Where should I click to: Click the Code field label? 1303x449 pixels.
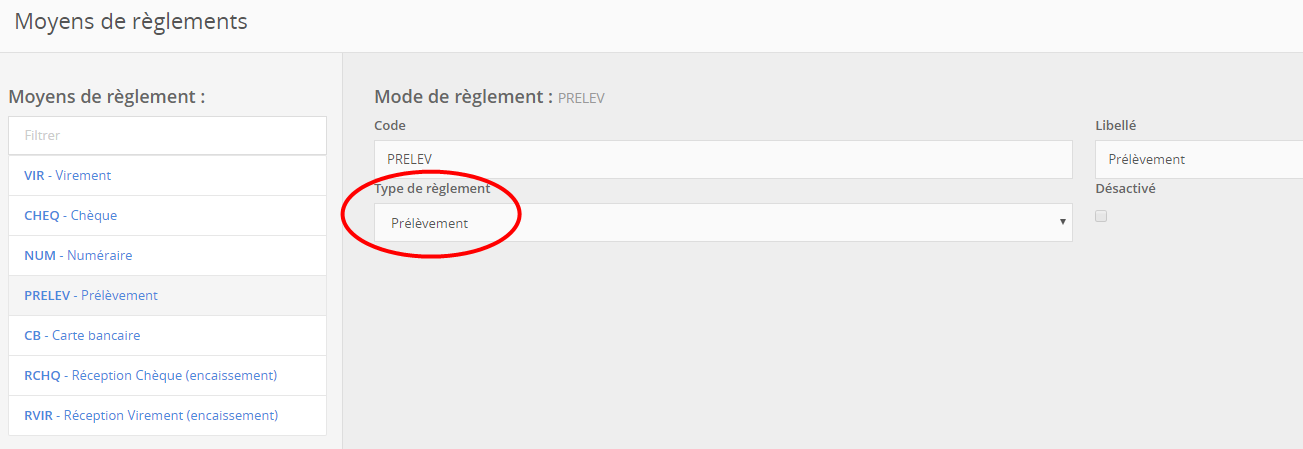390,125
